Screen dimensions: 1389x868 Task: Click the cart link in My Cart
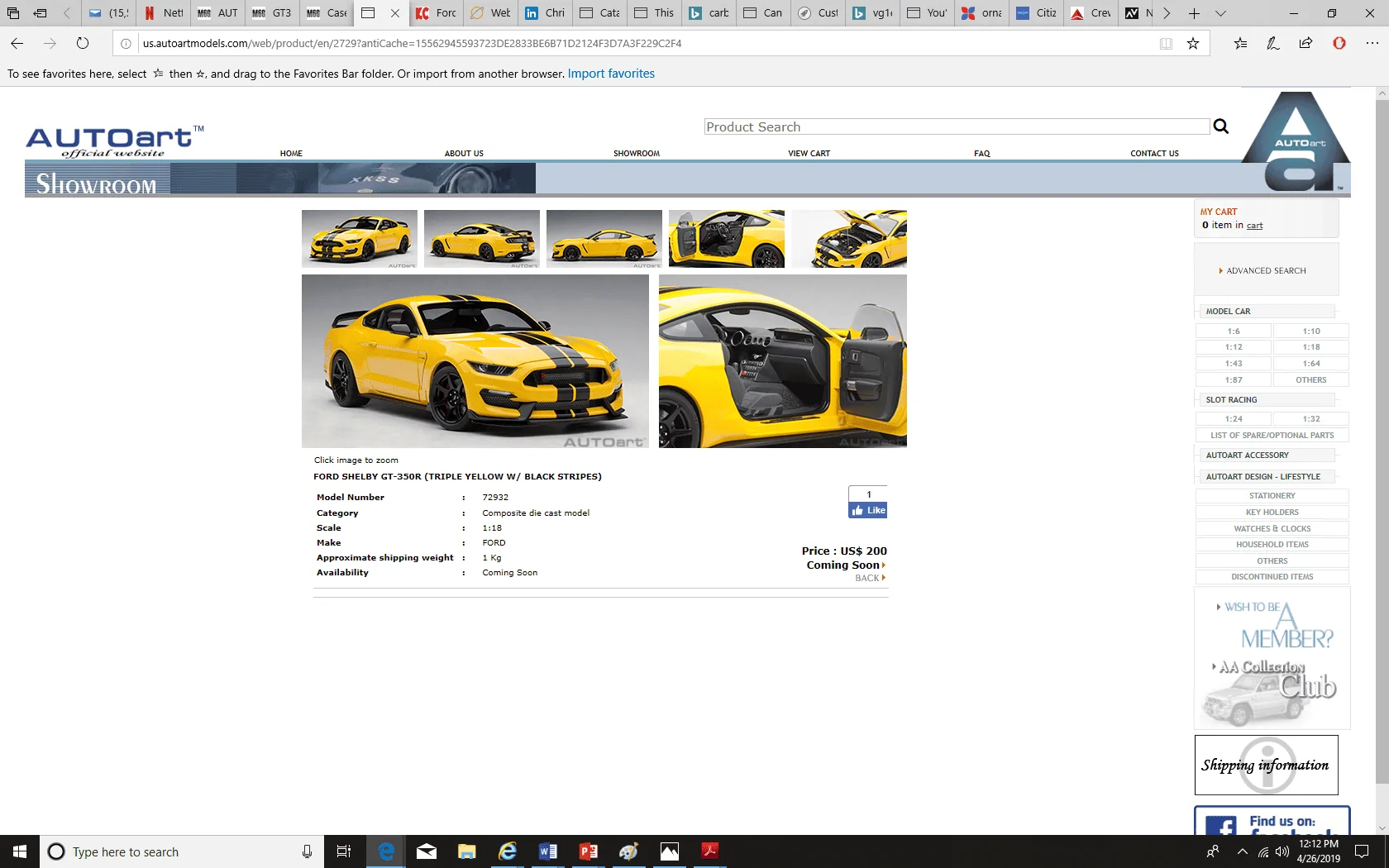pyautogui.click(x=1254, y=226)
